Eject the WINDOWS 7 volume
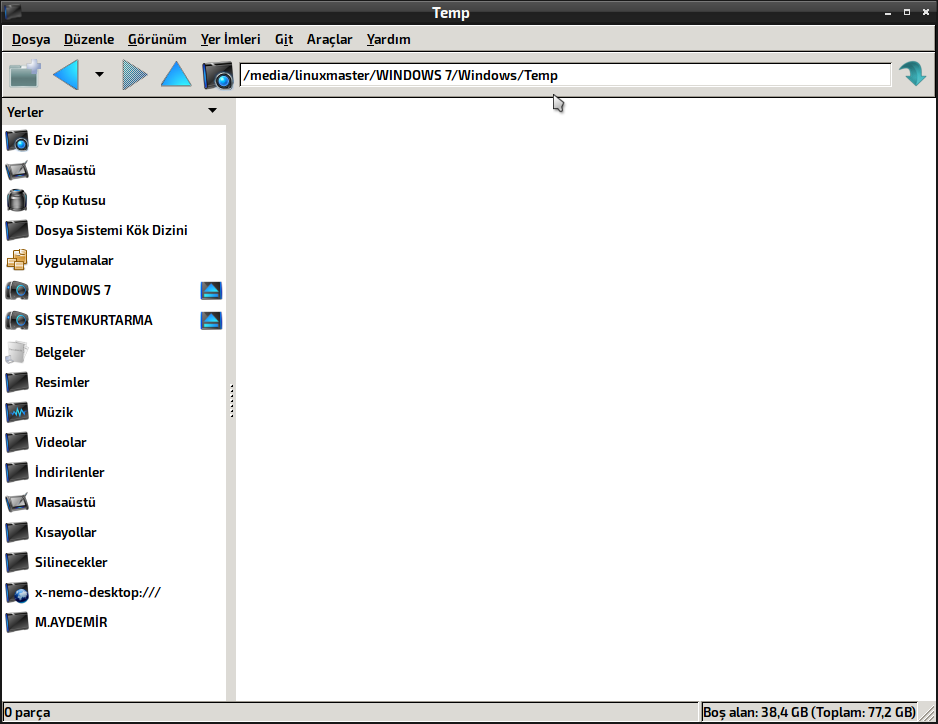Screen dimensions: 938x724 tap(211, 291)
